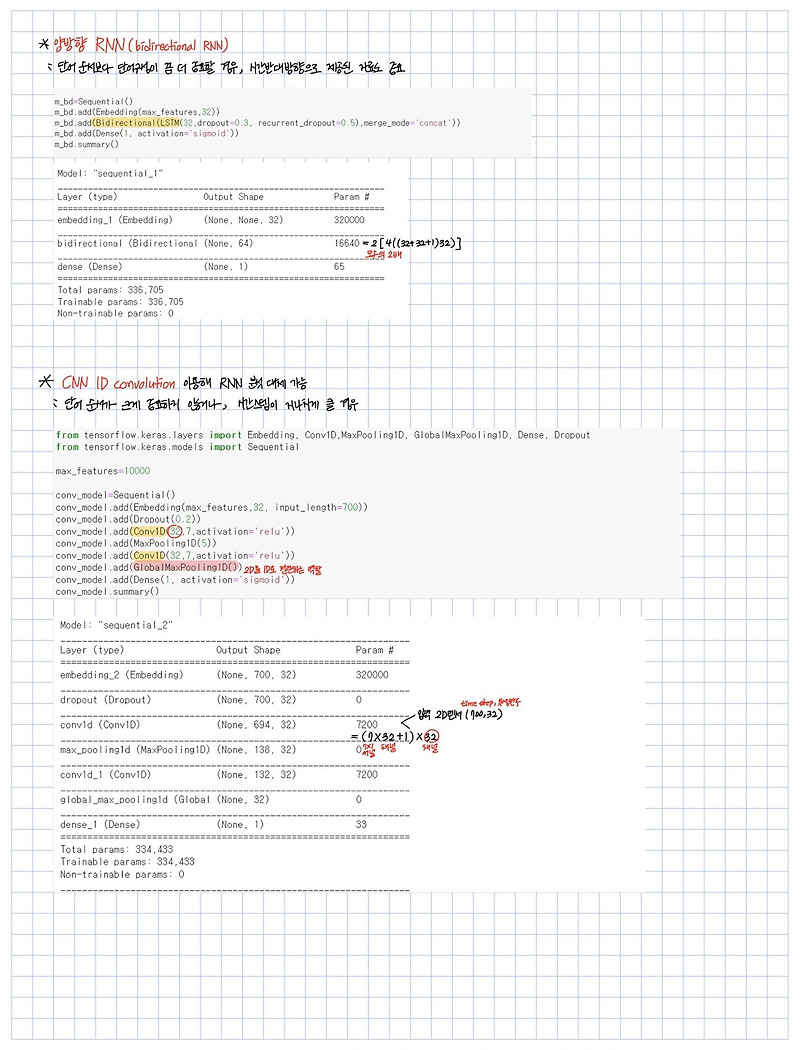Screen dimensions: 800x1050
Task: Select the highlighted Bidirectional keyword in code
Action: point(120,124)
